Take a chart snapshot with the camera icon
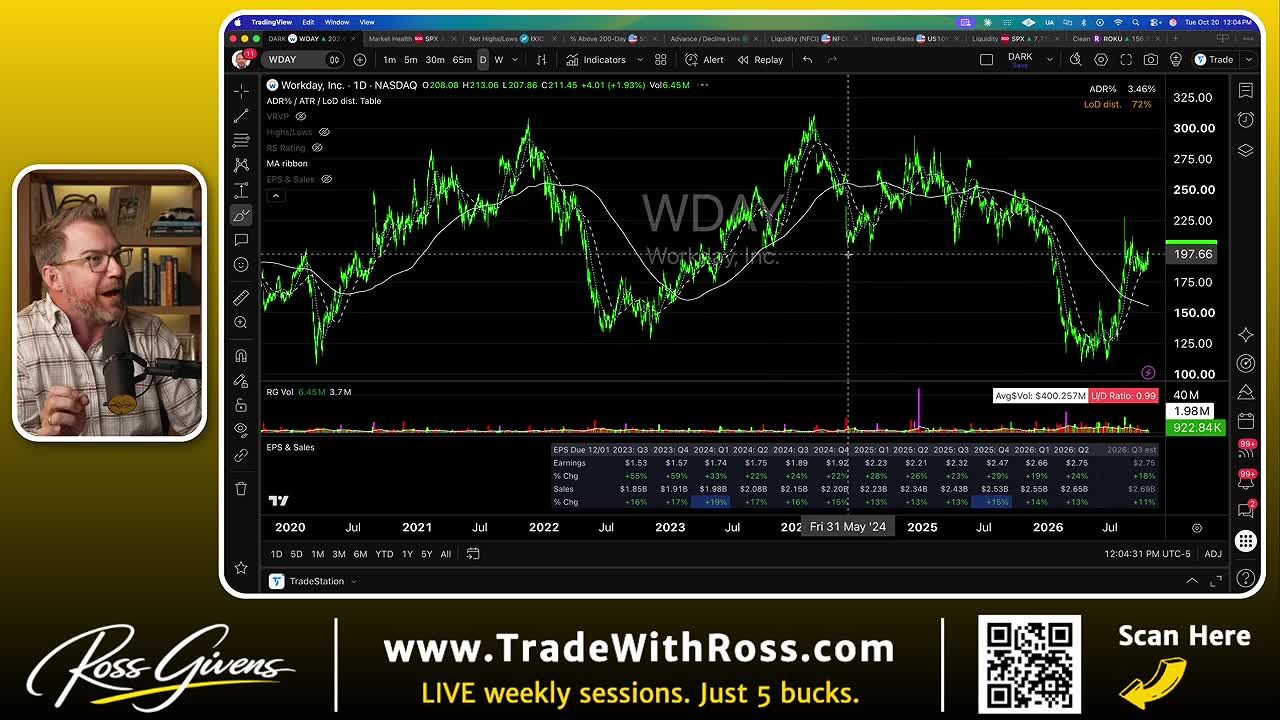Screen dimensions: 1280x720 [1151, 60]
